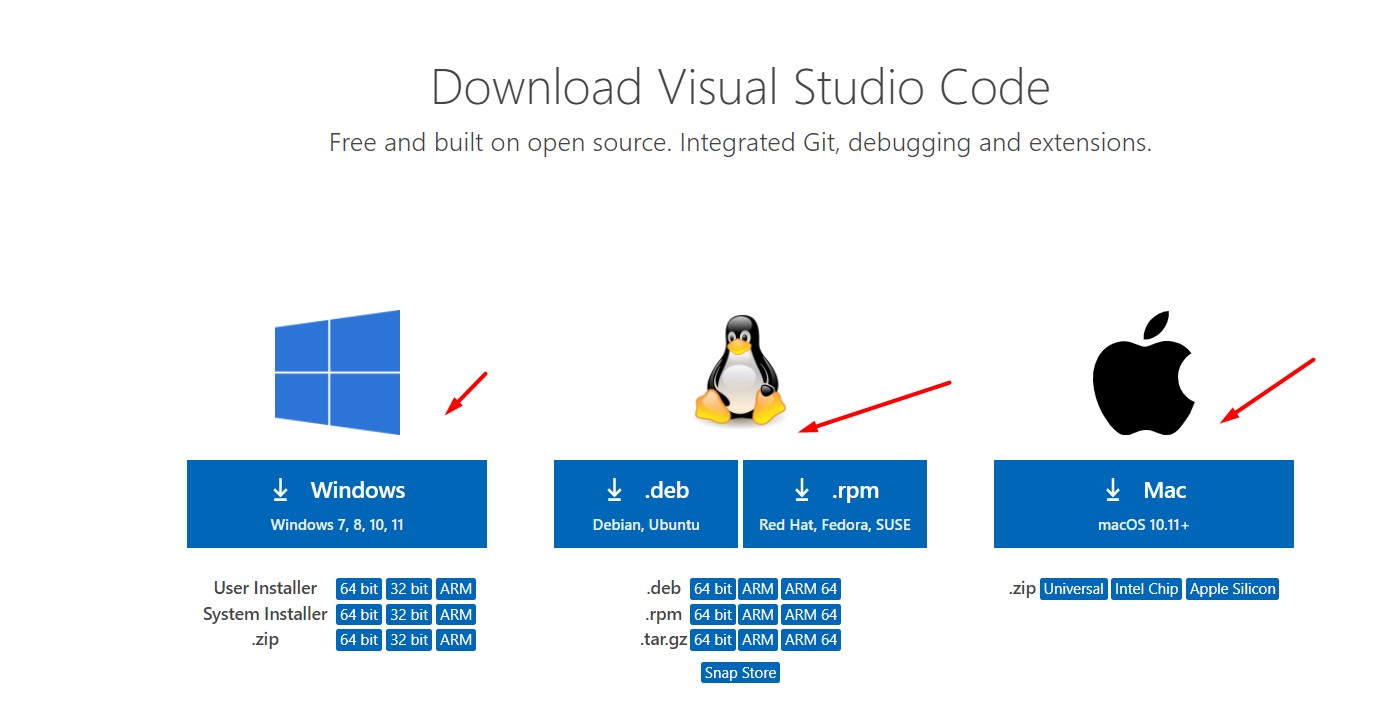This screenshot has width=1396, height=707.
Task: Download 64 bit Linux .deb variant
Action: point(713,589)
